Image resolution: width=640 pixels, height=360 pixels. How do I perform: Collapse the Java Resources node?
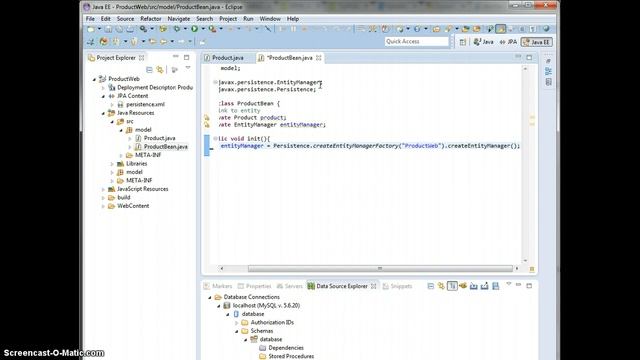tap(103, 113)
